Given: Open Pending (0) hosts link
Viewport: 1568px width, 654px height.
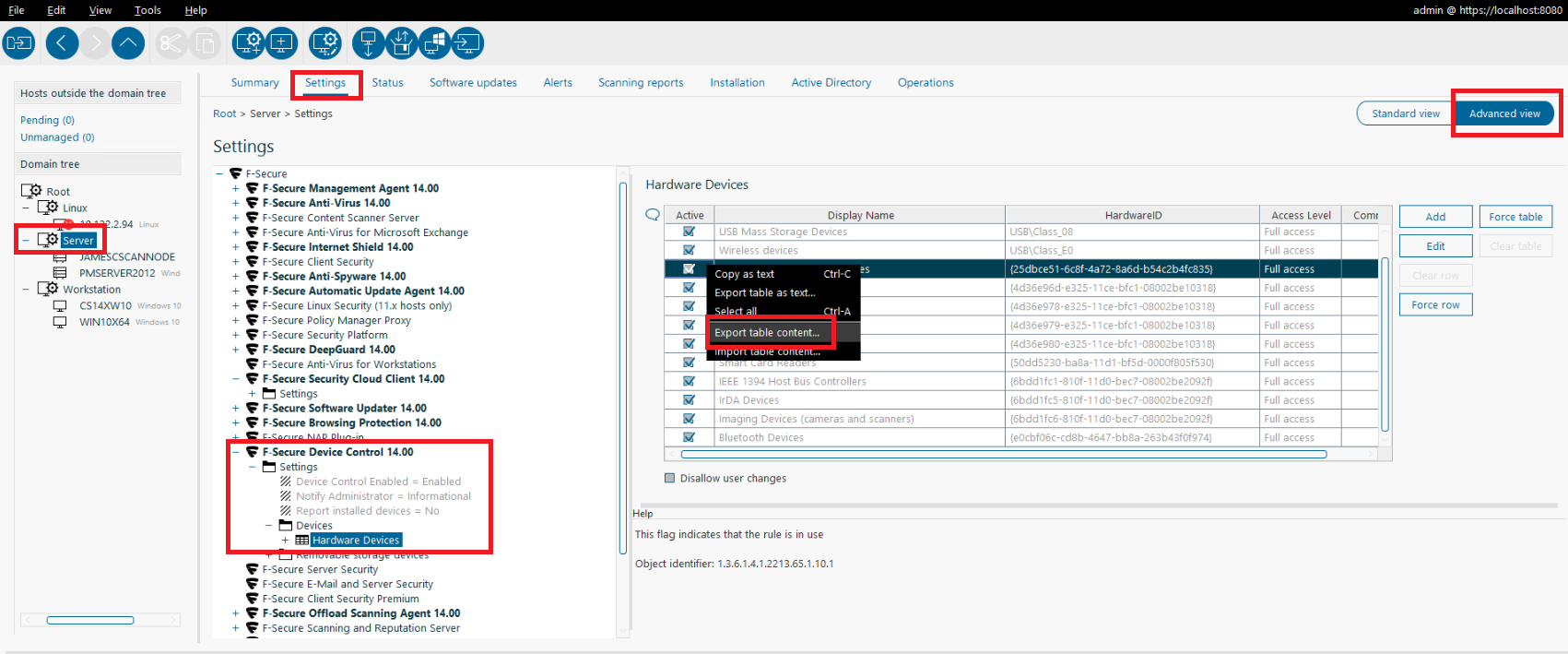Looking at the screenshot, I should 47,120.
